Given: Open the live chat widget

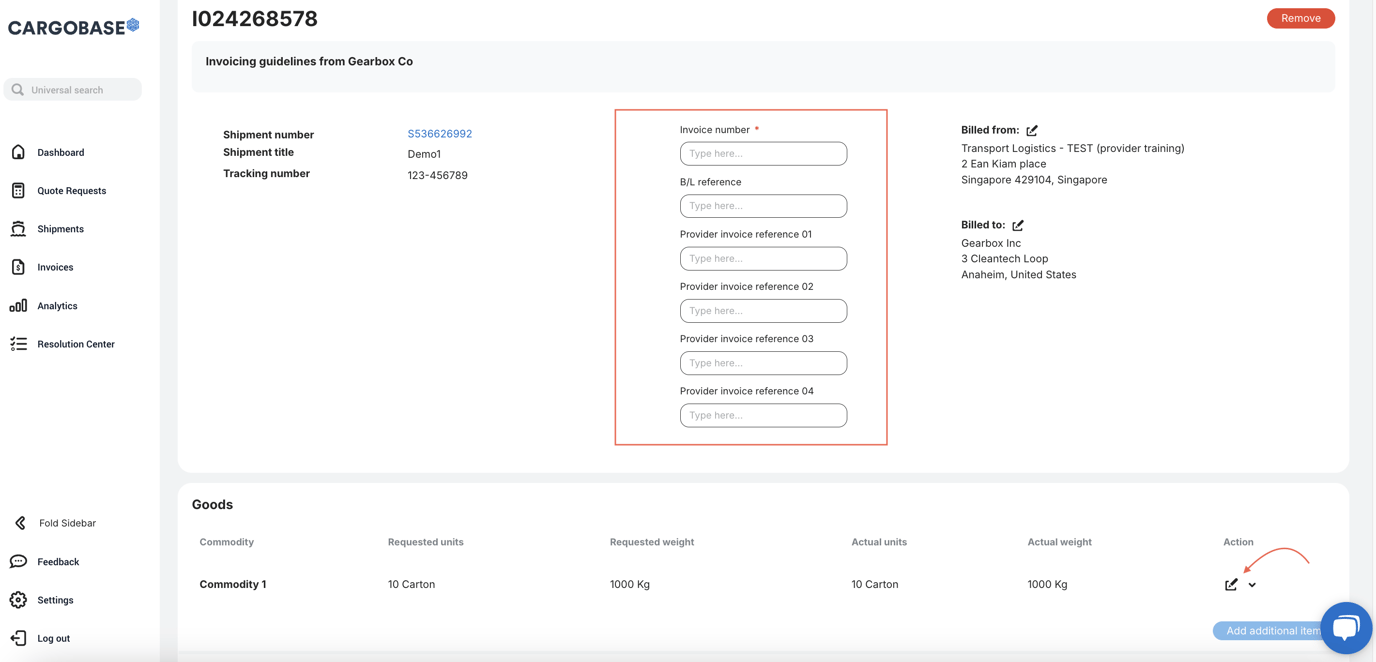Looking at the screenshot, I should click(x=1345, y=627).
